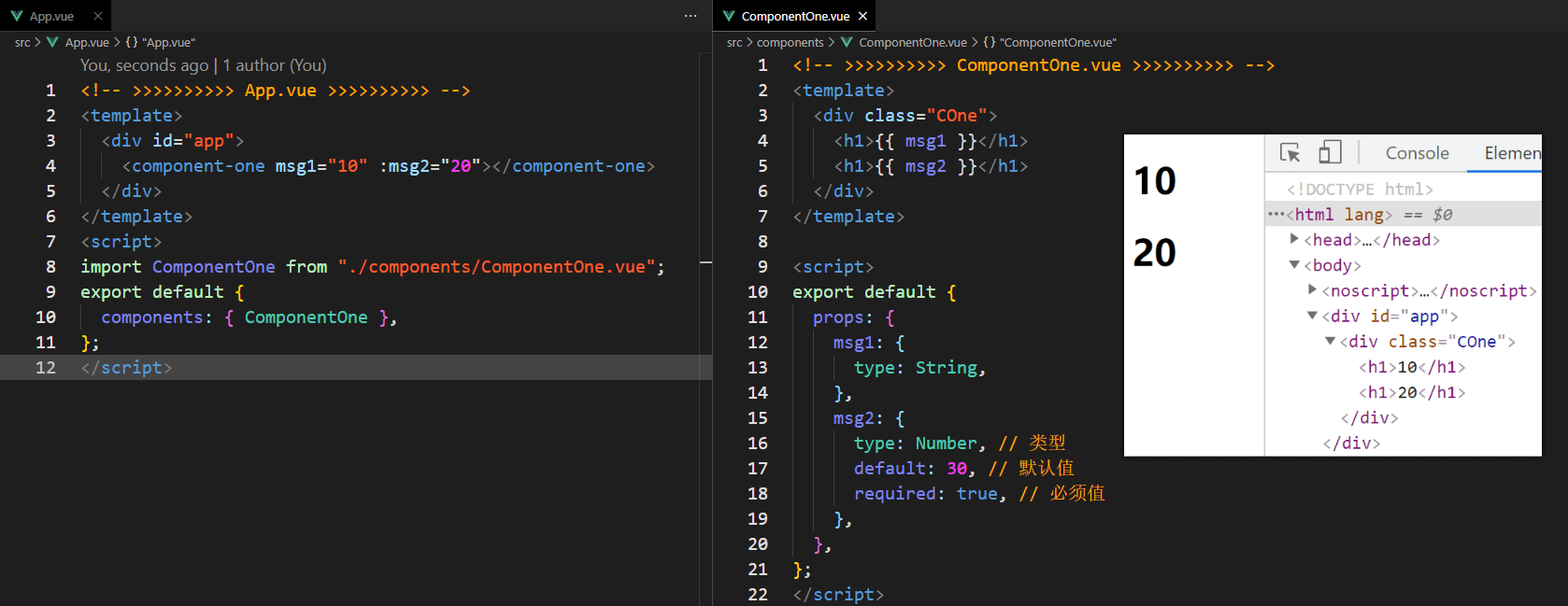Open the left editor More Actions menu
This screenshot has height=606, width=1568.
click(x=691, y=16)
